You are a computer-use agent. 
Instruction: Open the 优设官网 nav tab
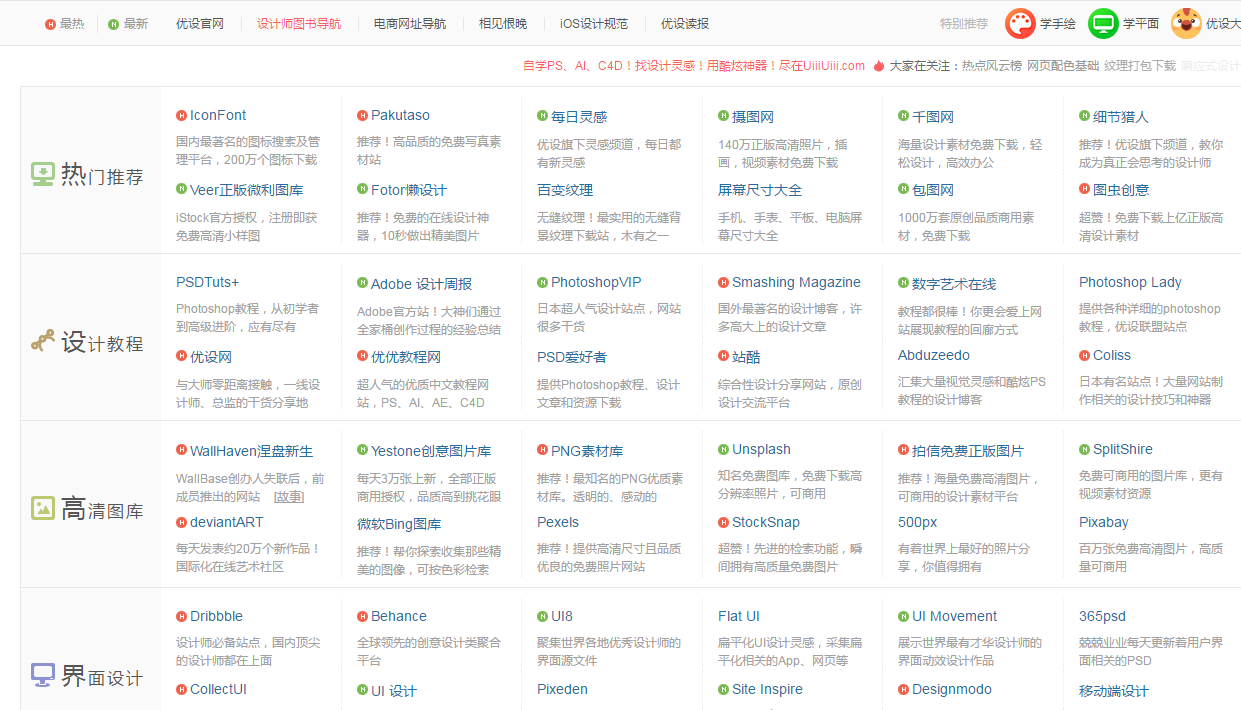tap(200, 24)
